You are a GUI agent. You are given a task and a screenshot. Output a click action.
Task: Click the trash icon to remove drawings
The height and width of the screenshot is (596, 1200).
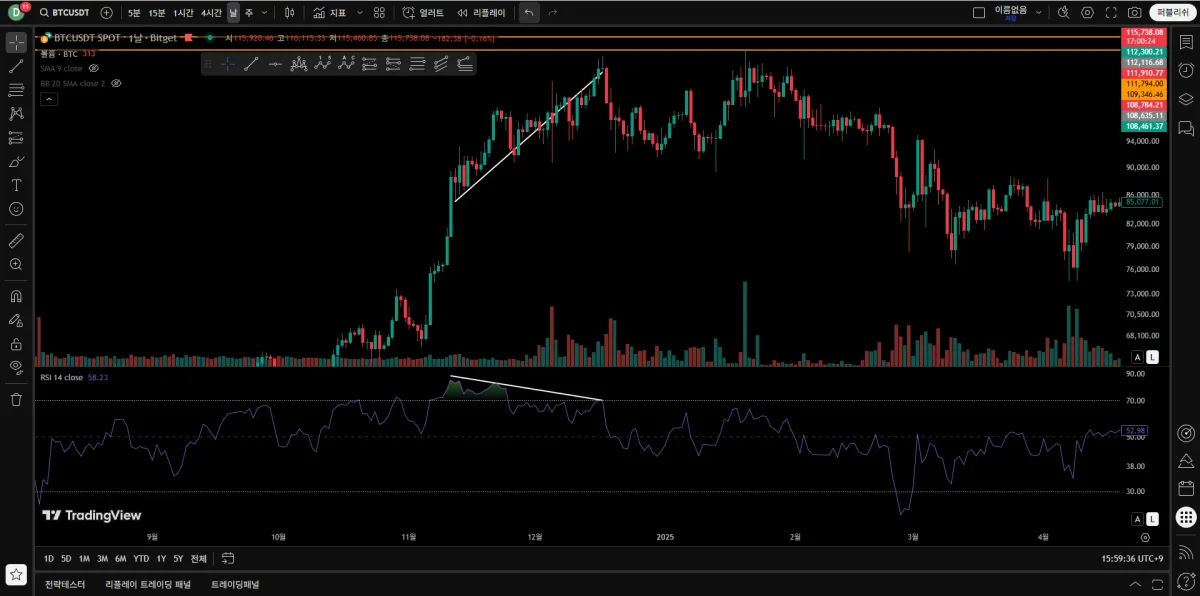click(x=16, y=399)
